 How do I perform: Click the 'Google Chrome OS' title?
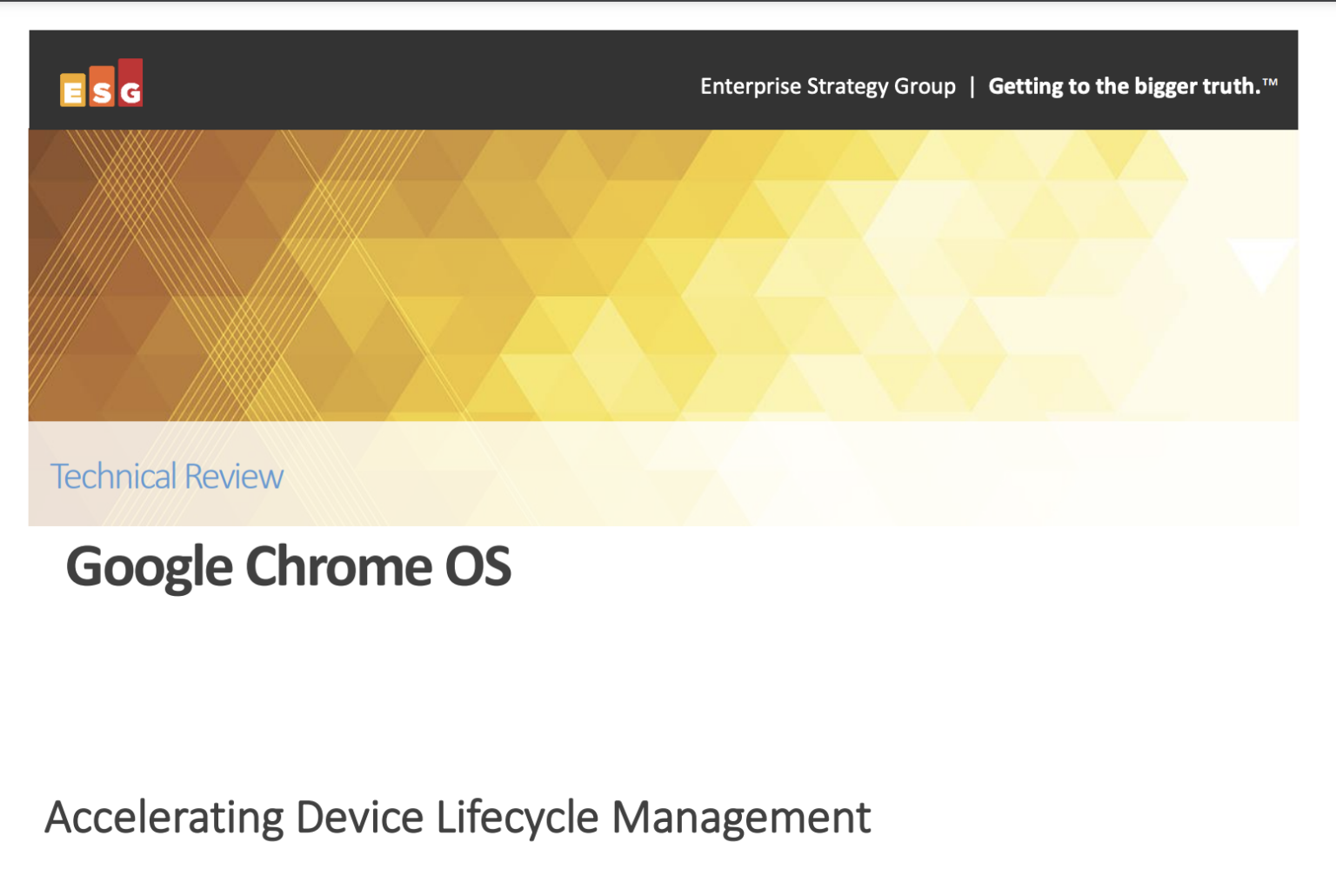coord(289,567)
